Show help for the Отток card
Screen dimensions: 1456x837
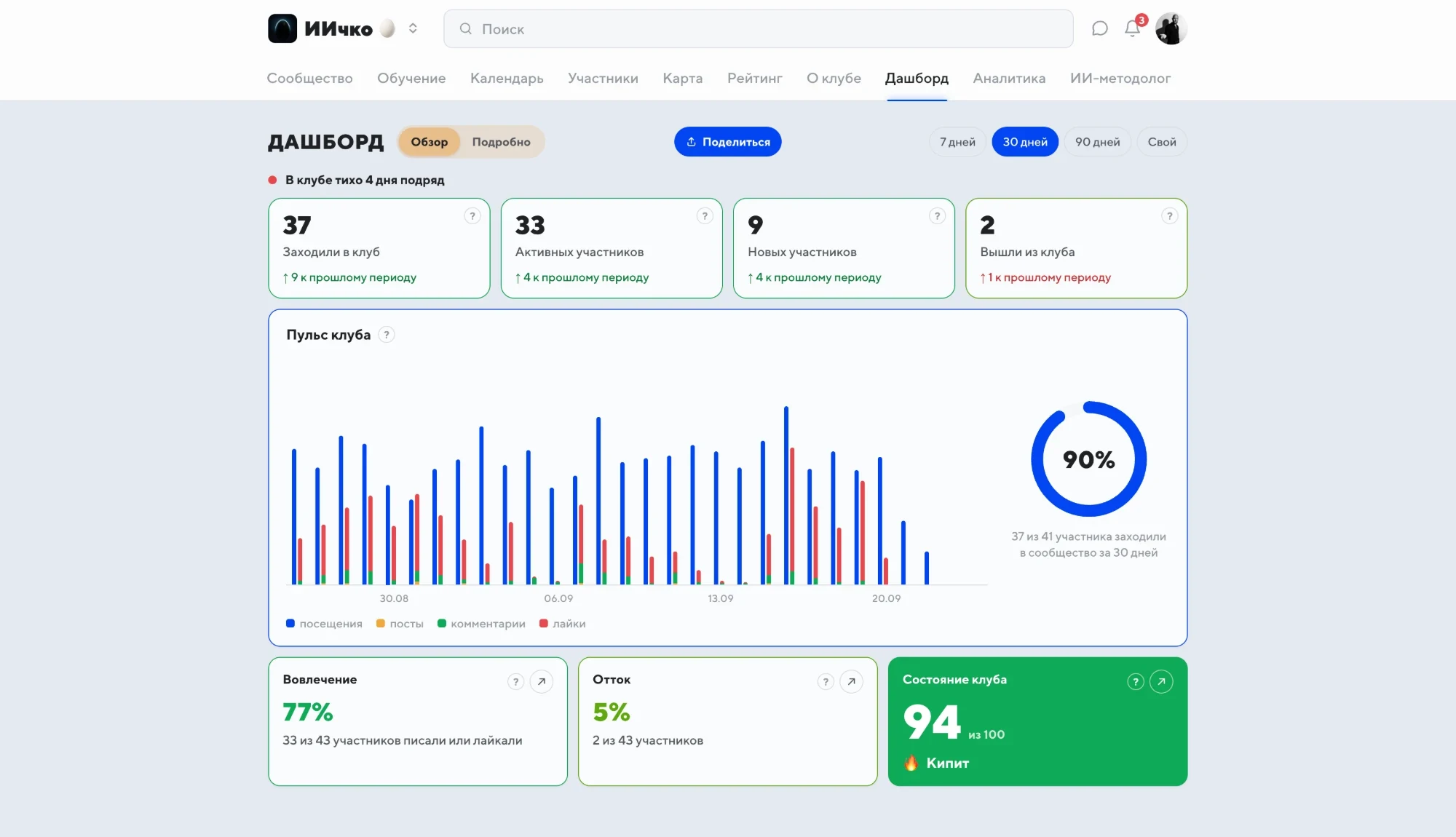(x=826, y=682)
